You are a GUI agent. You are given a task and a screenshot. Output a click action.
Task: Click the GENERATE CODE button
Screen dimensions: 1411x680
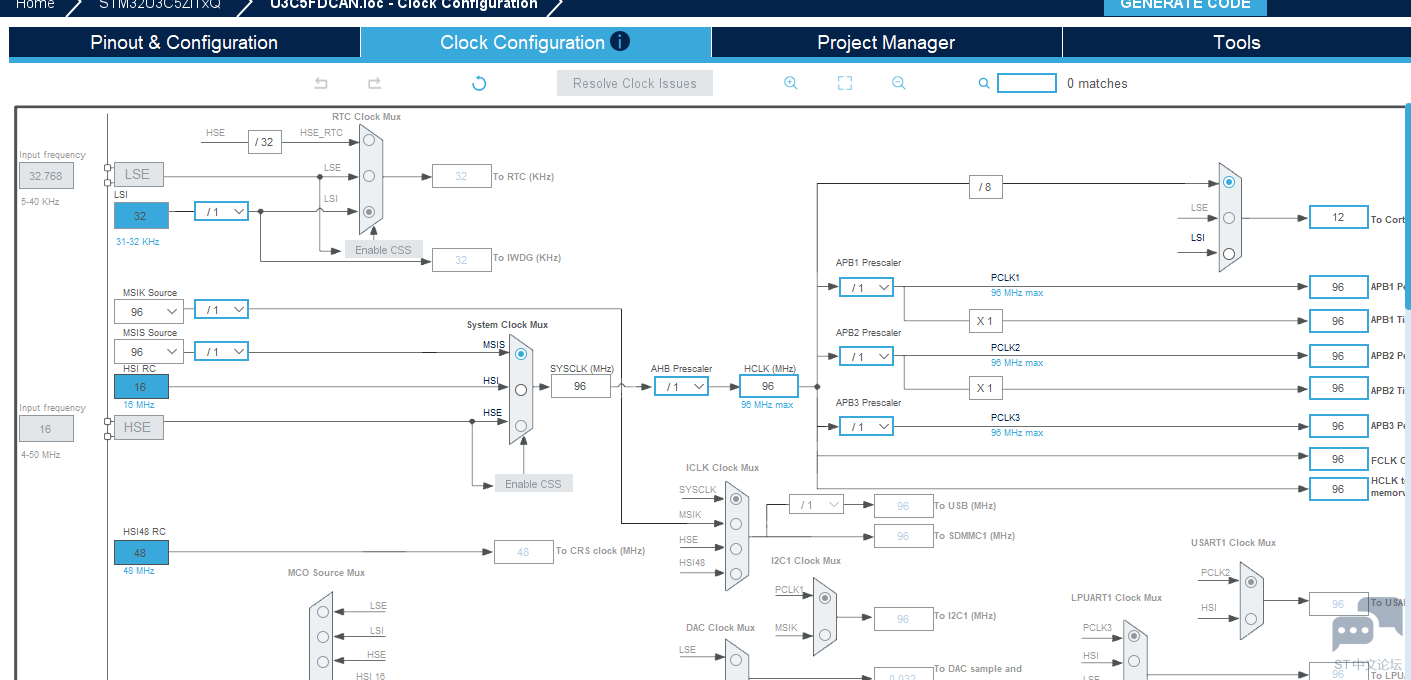[x=1185, y=6]
